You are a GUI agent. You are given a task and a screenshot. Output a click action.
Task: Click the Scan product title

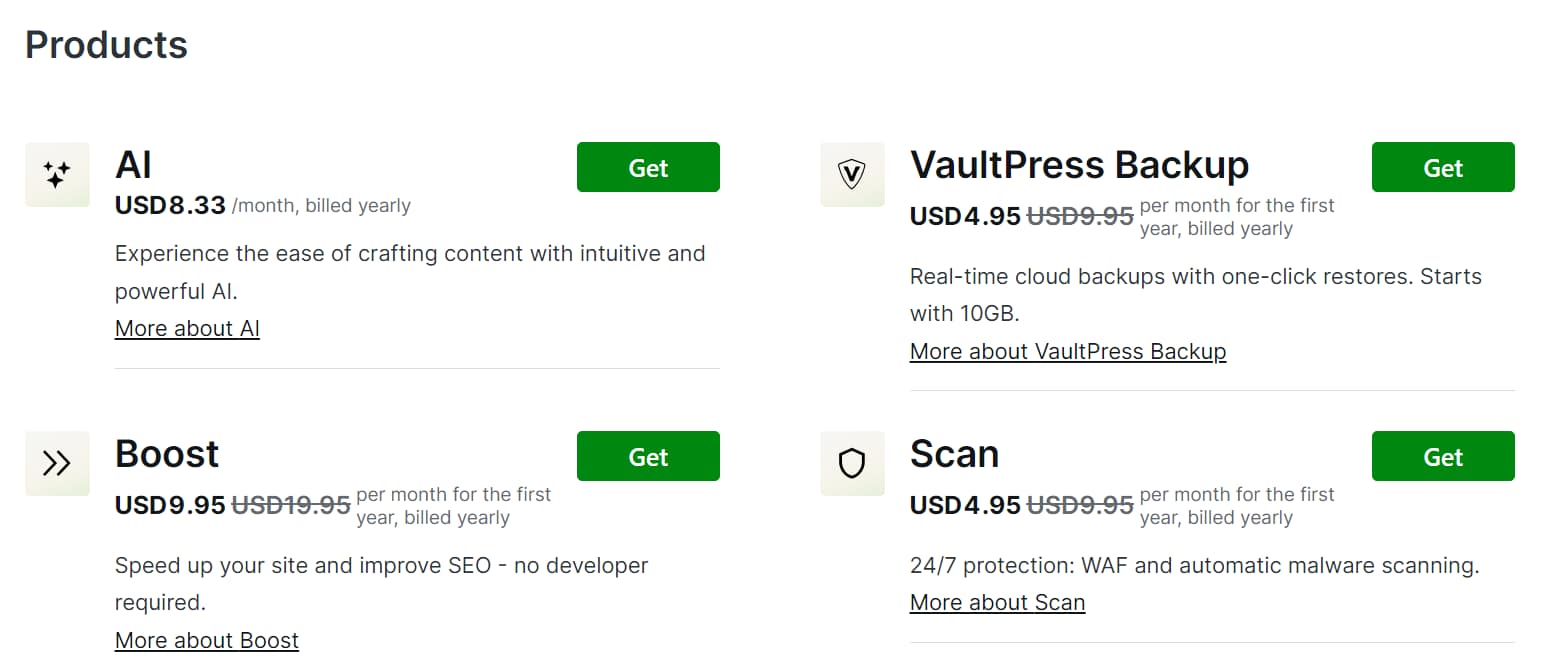[x=954, y=454]
